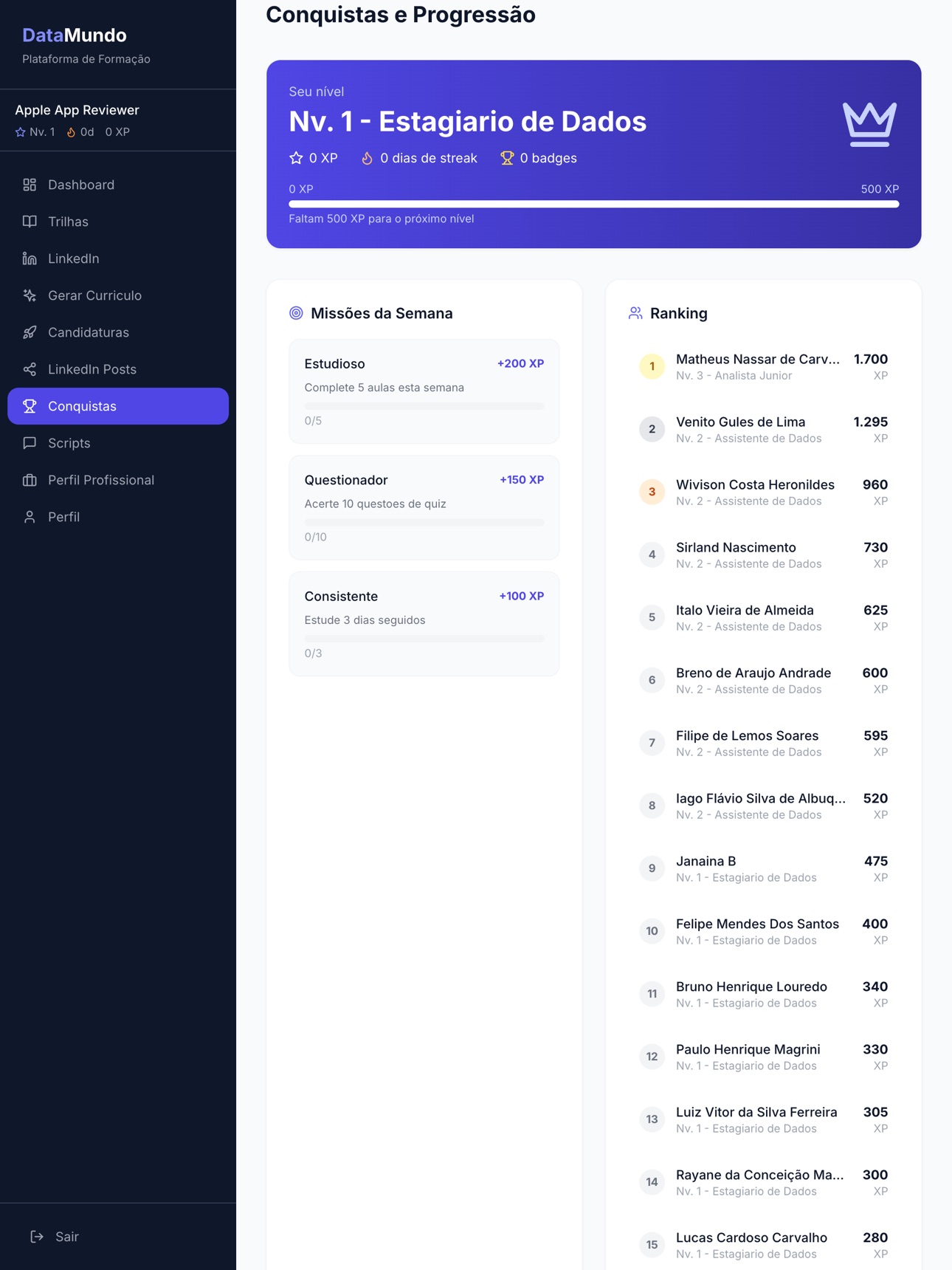Click the bronze rank 3 badge

click(x=652, y=492)
